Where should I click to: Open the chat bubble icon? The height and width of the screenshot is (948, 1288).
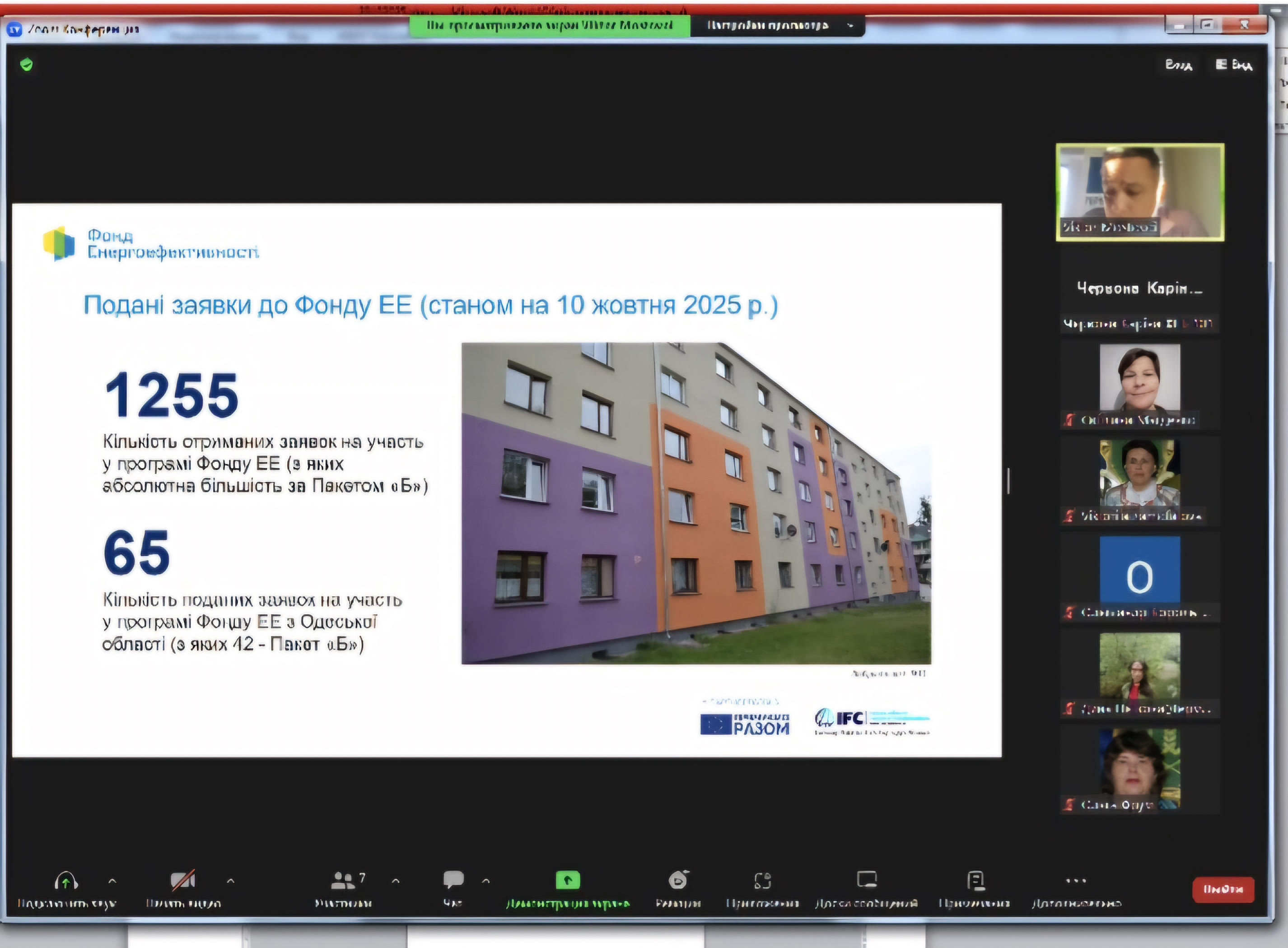click(453, 879)
